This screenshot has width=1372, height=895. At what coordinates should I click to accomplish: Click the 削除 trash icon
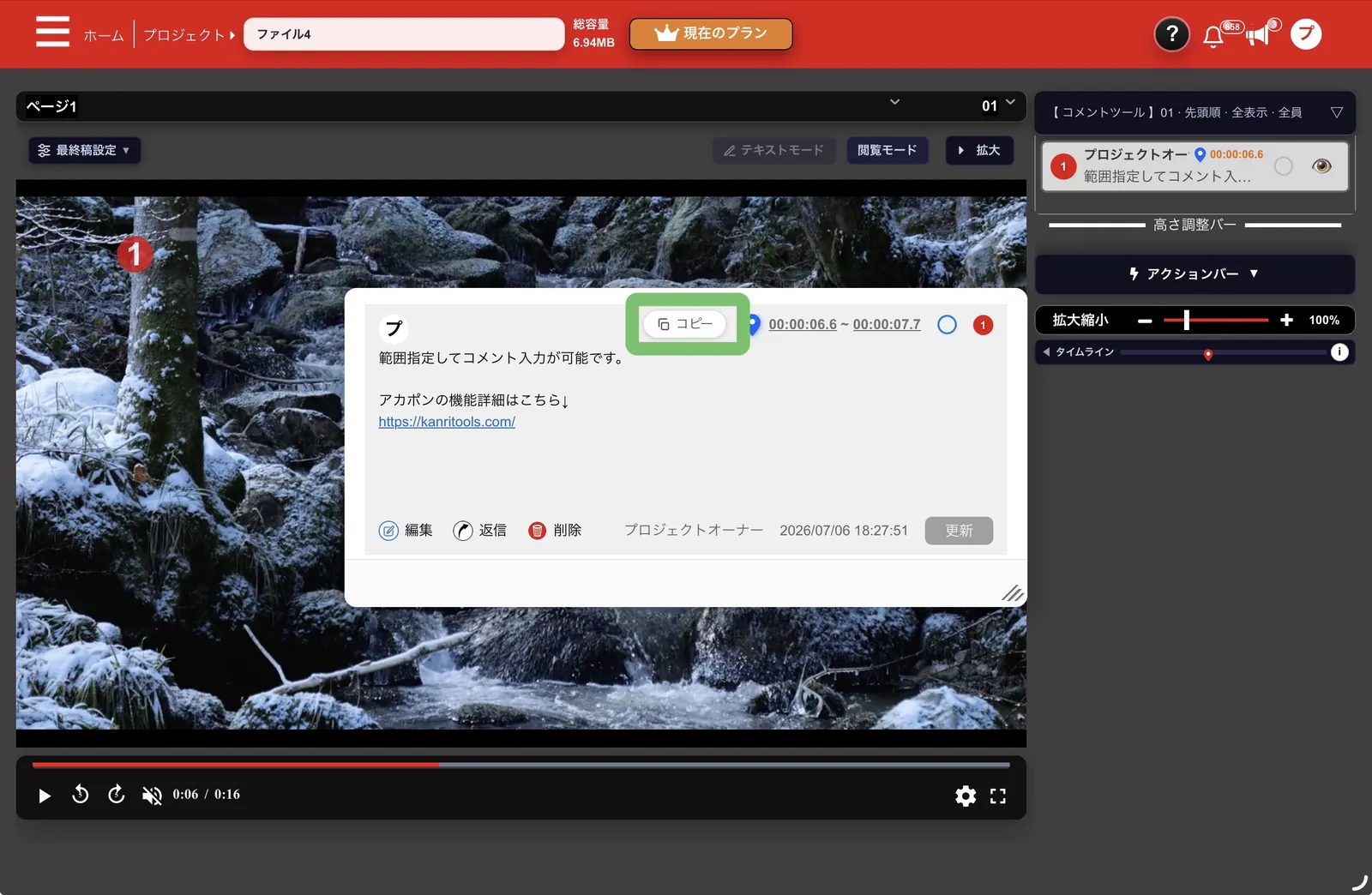pos(537,531)
